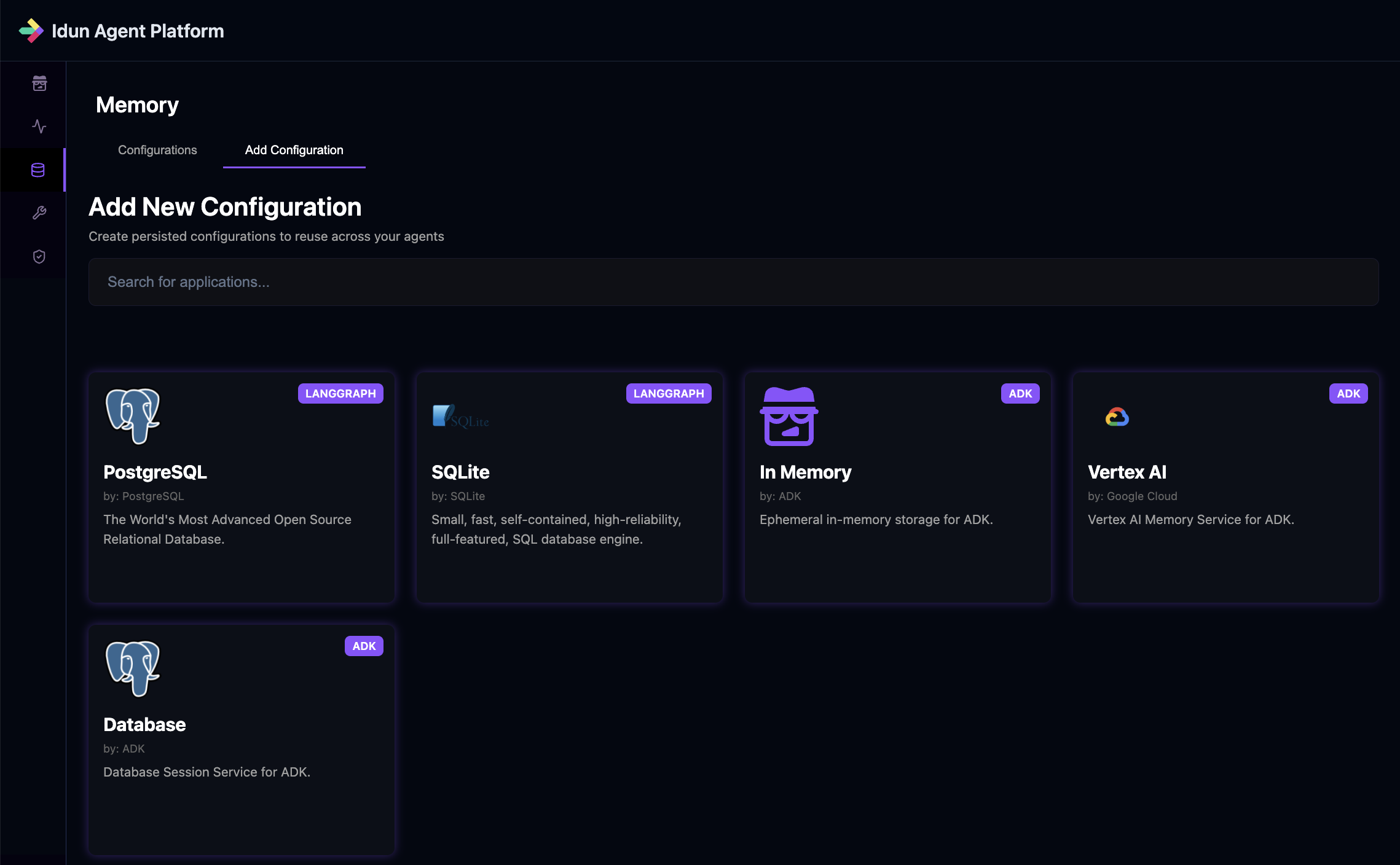Select the Add Configuration tab
1400x865 pixels.
coord(294,150)
